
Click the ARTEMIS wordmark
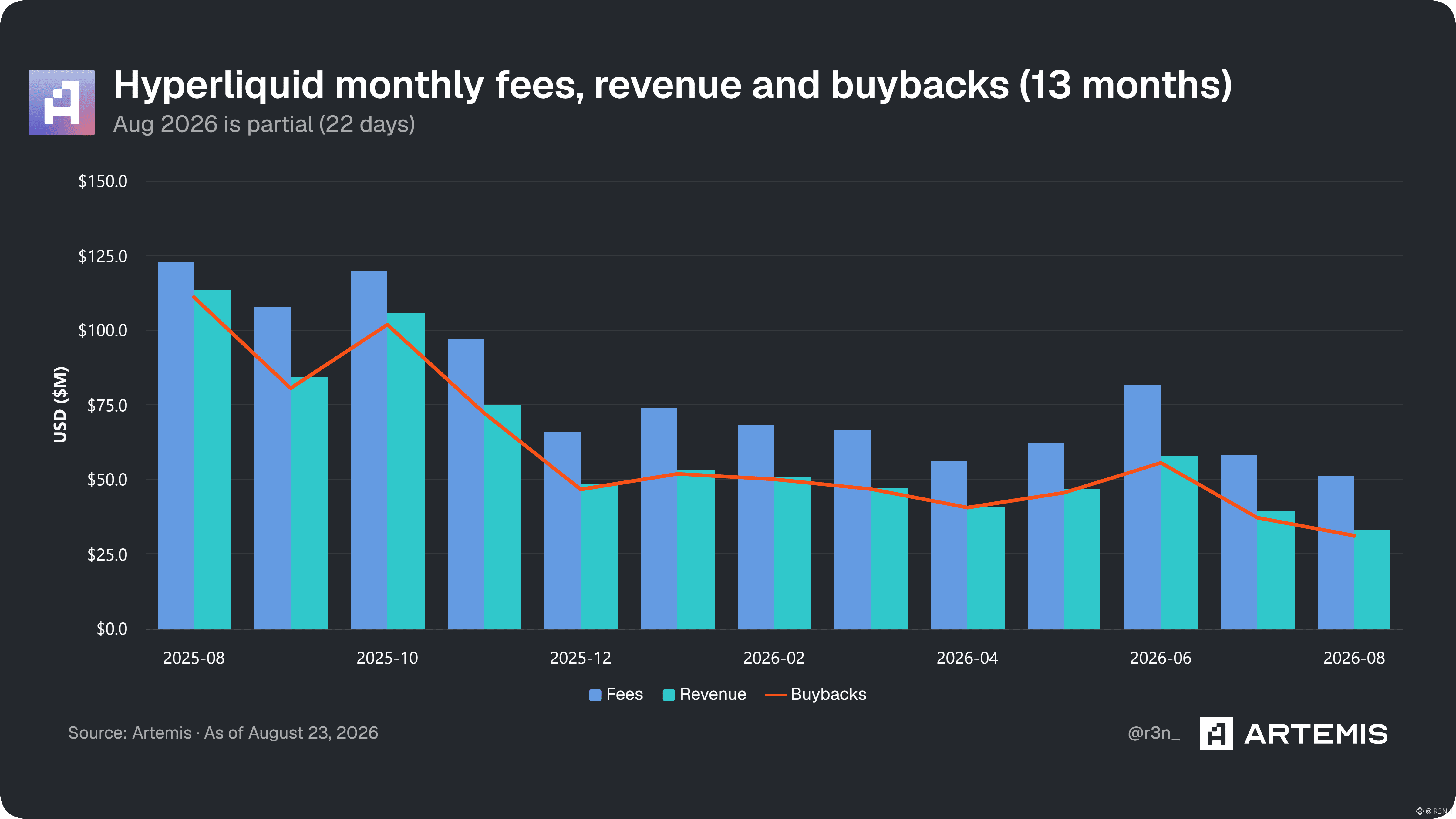(1316, 734)
